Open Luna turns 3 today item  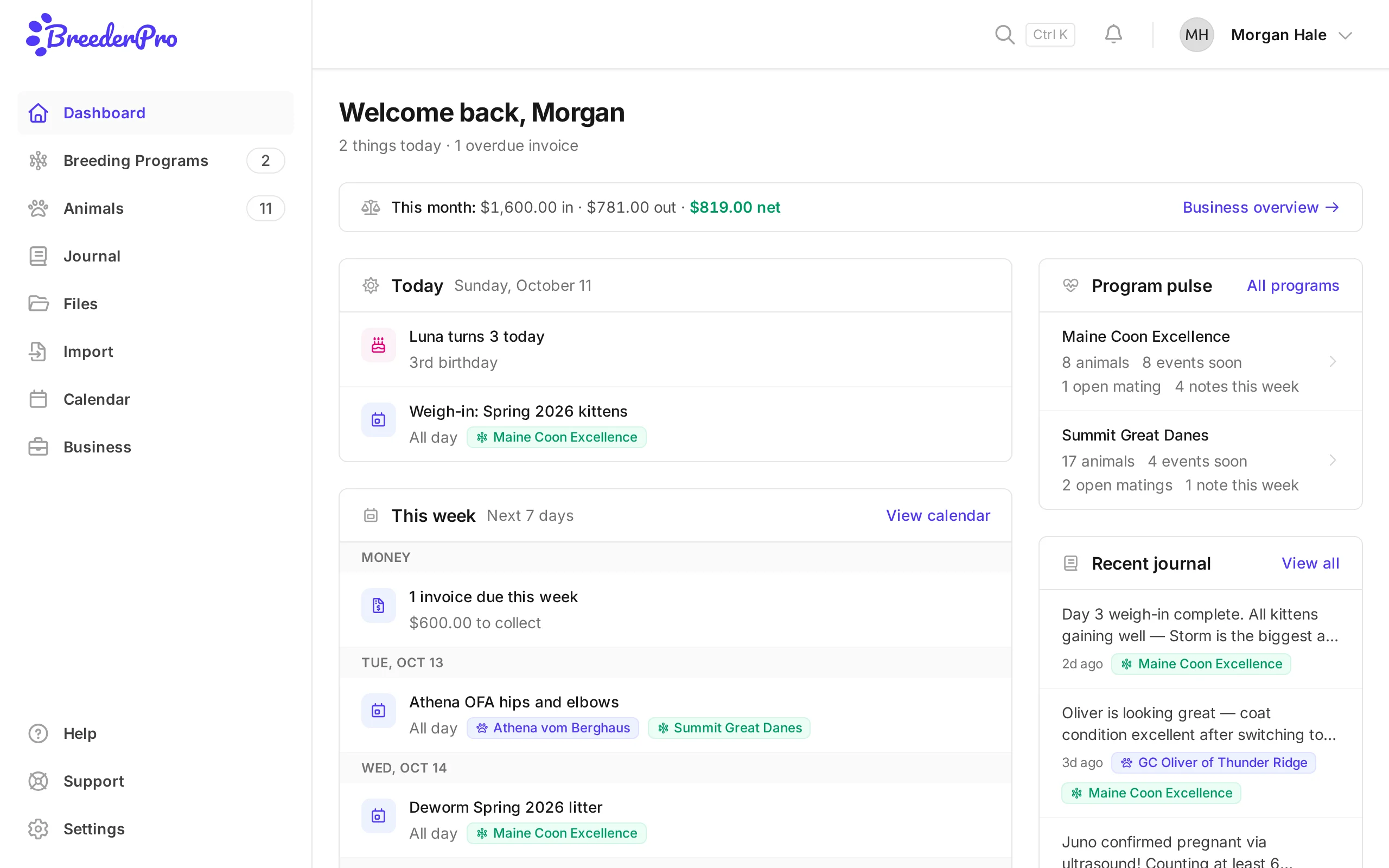click(675, 349)
